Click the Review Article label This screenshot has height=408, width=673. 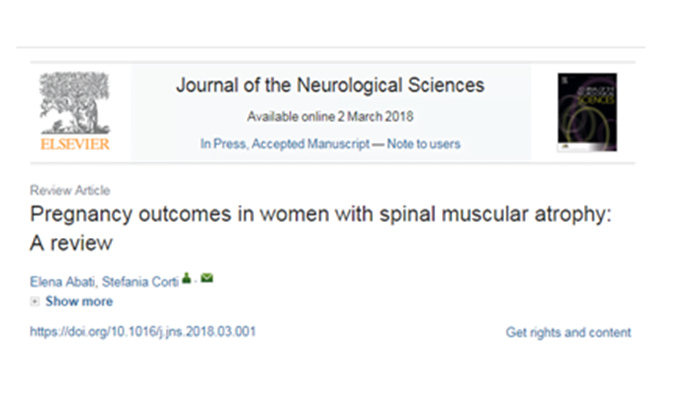(70, 190)
